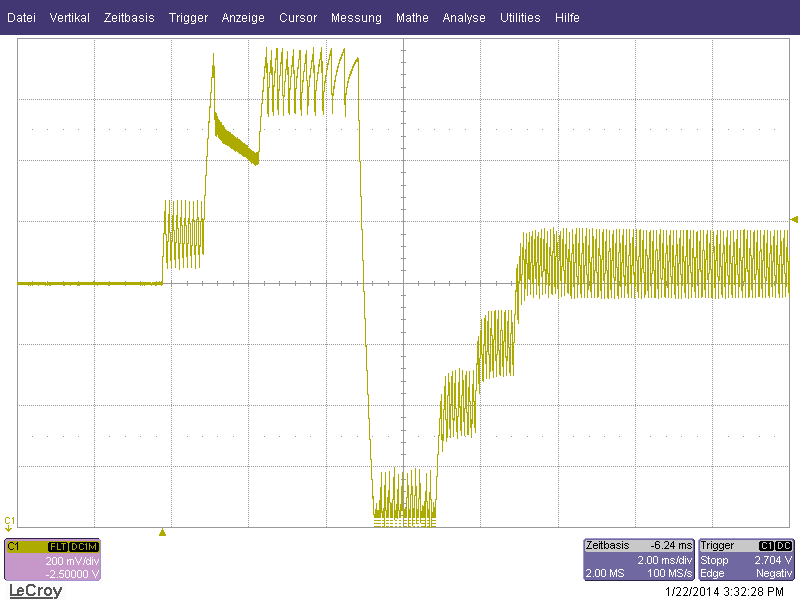Click the DC1M coupling badge
The image size is (800, 600).
84,546
